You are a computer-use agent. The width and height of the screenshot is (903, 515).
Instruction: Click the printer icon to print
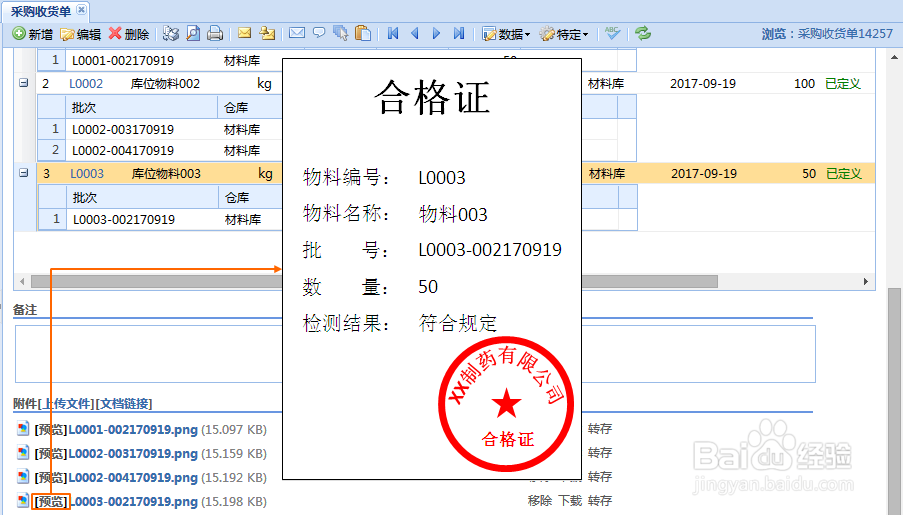[x=215, y=34]
